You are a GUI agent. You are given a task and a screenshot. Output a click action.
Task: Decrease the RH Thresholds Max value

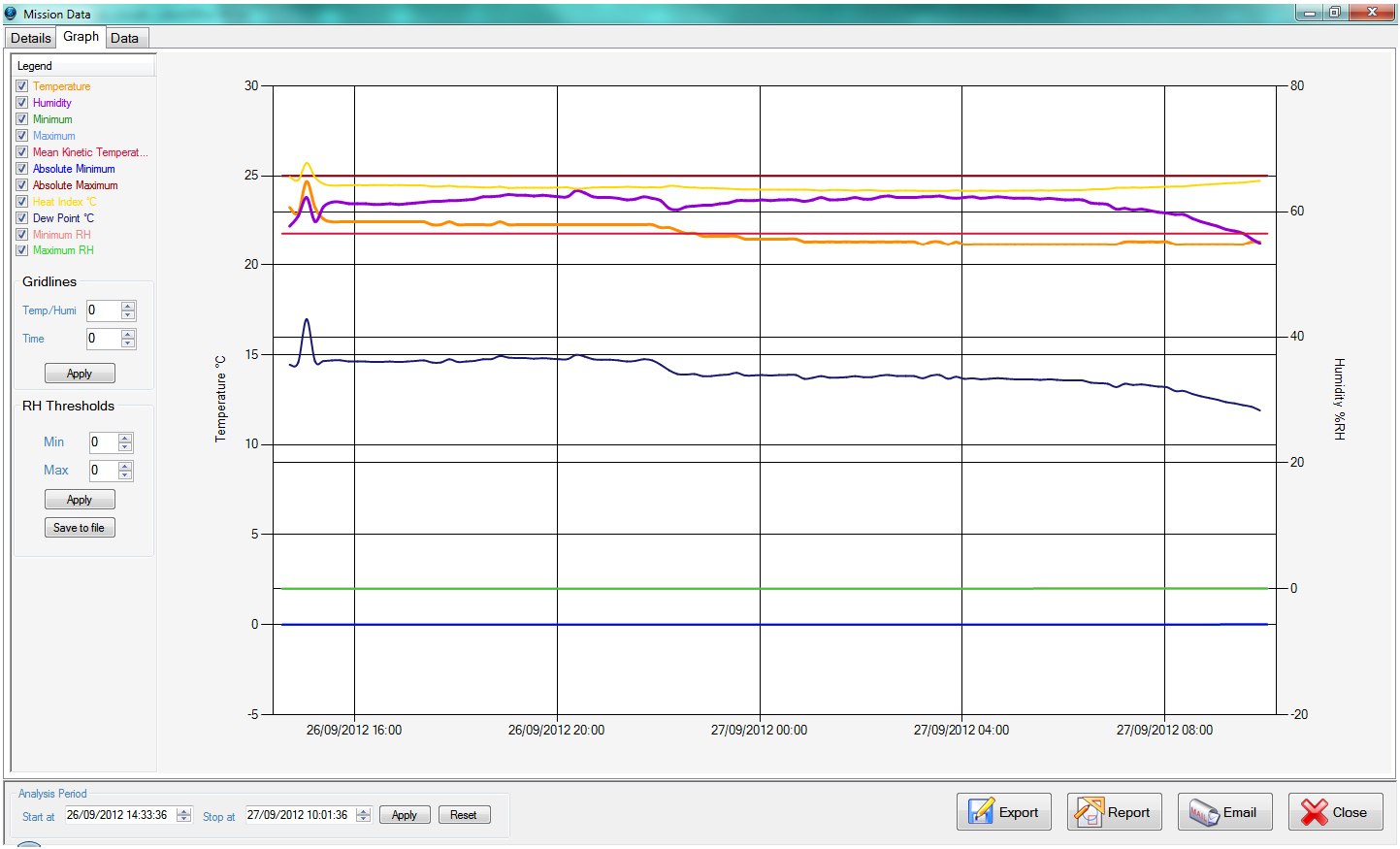125,475
